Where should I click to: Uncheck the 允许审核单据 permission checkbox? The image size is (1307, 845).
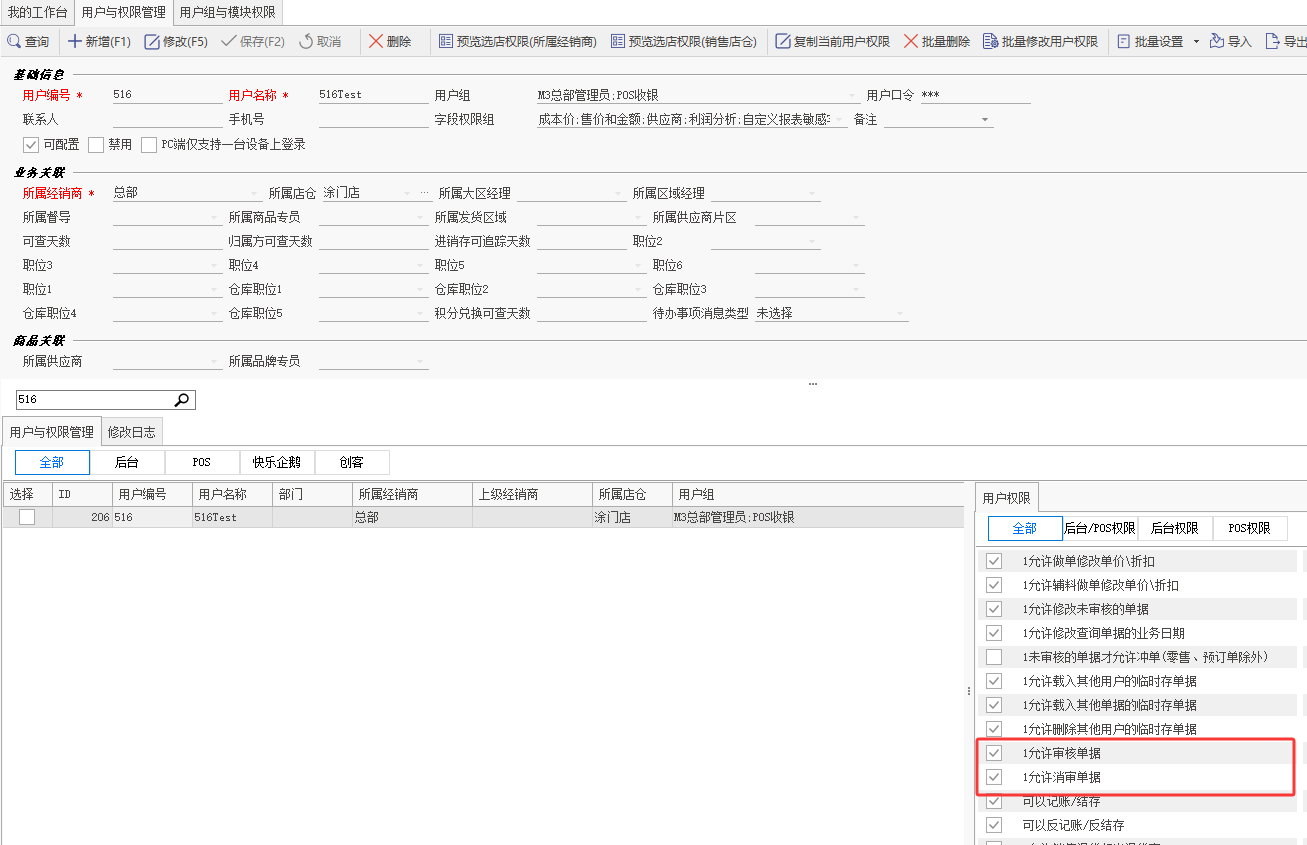point(993,753)
